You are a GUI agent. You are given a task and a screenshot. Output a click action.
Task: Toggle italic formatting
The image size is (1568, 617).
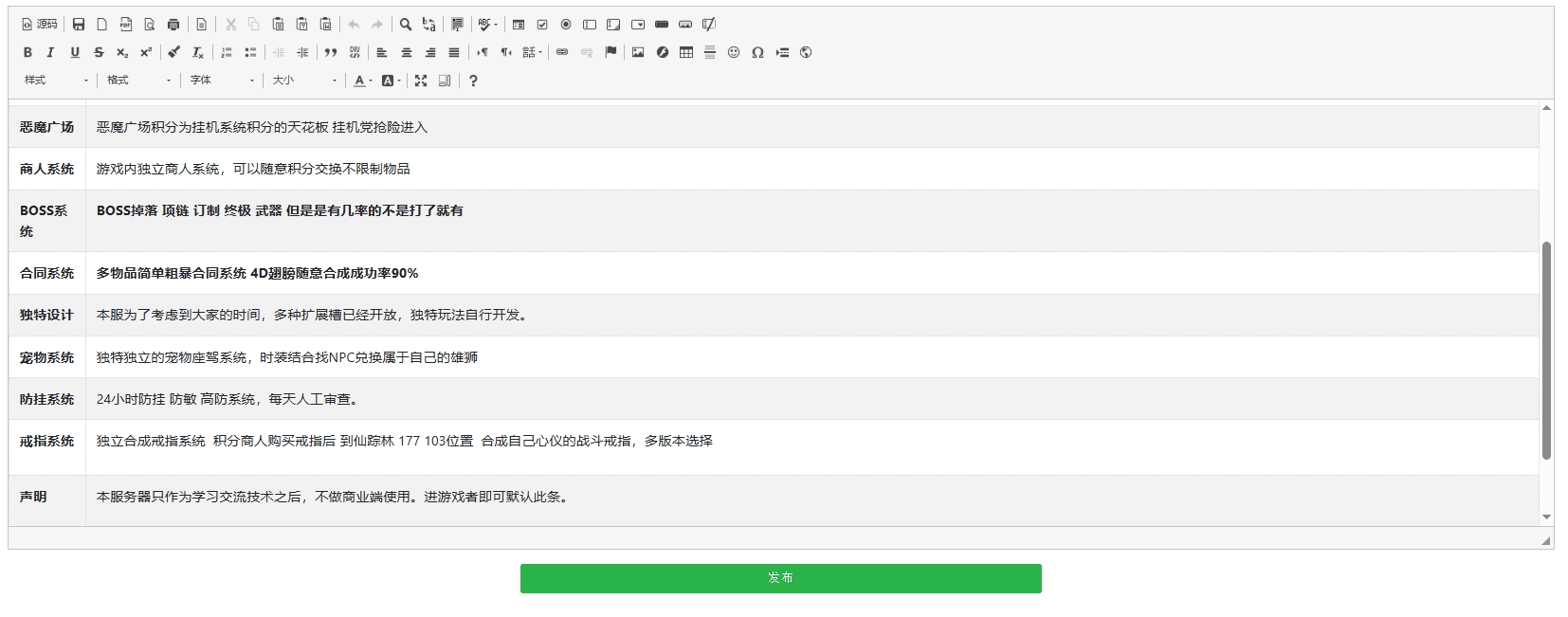[x=51, y=52]
